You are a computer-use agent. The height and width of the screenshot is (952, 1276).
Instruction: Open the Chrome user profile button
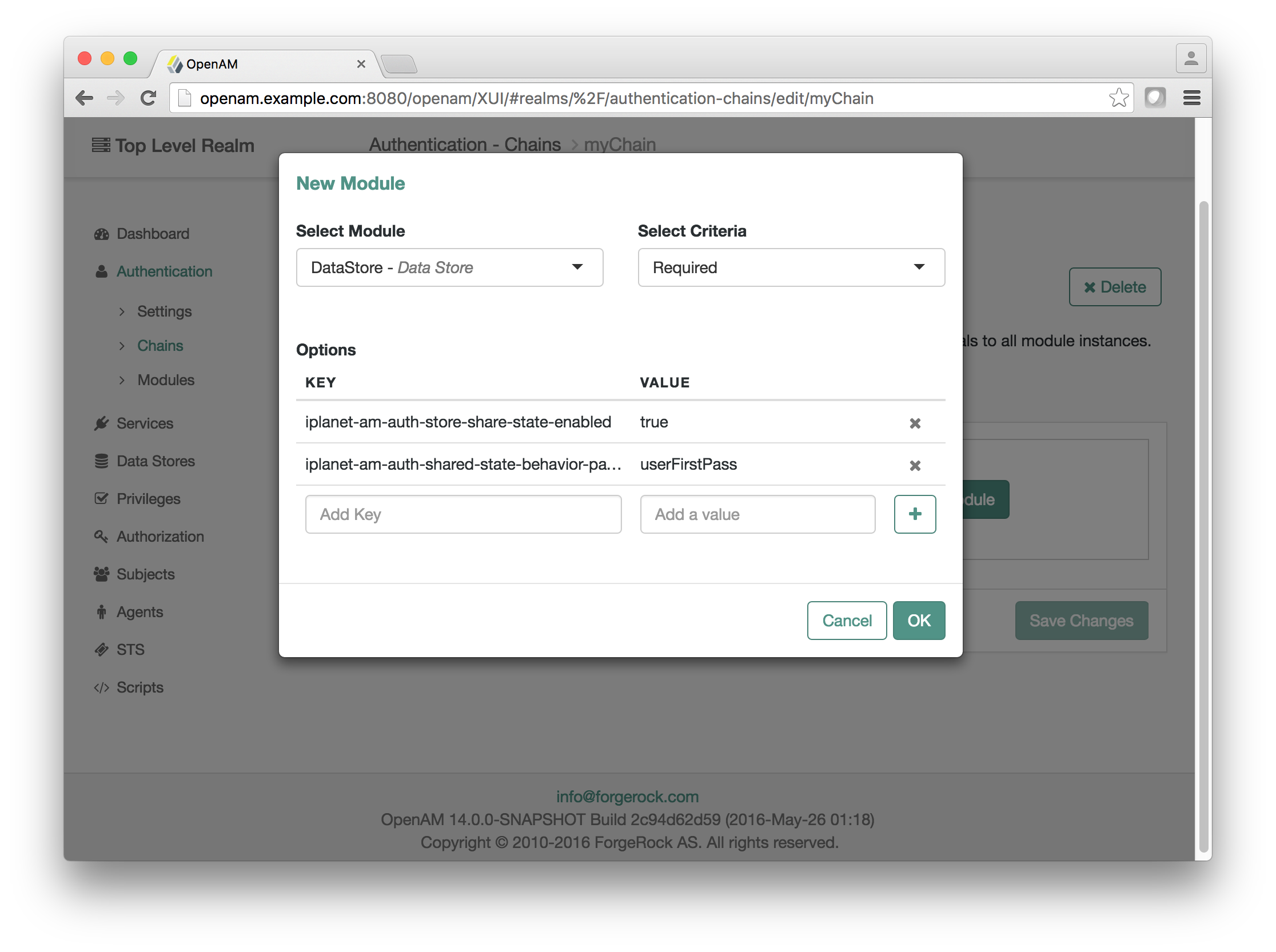point(1190,58)
